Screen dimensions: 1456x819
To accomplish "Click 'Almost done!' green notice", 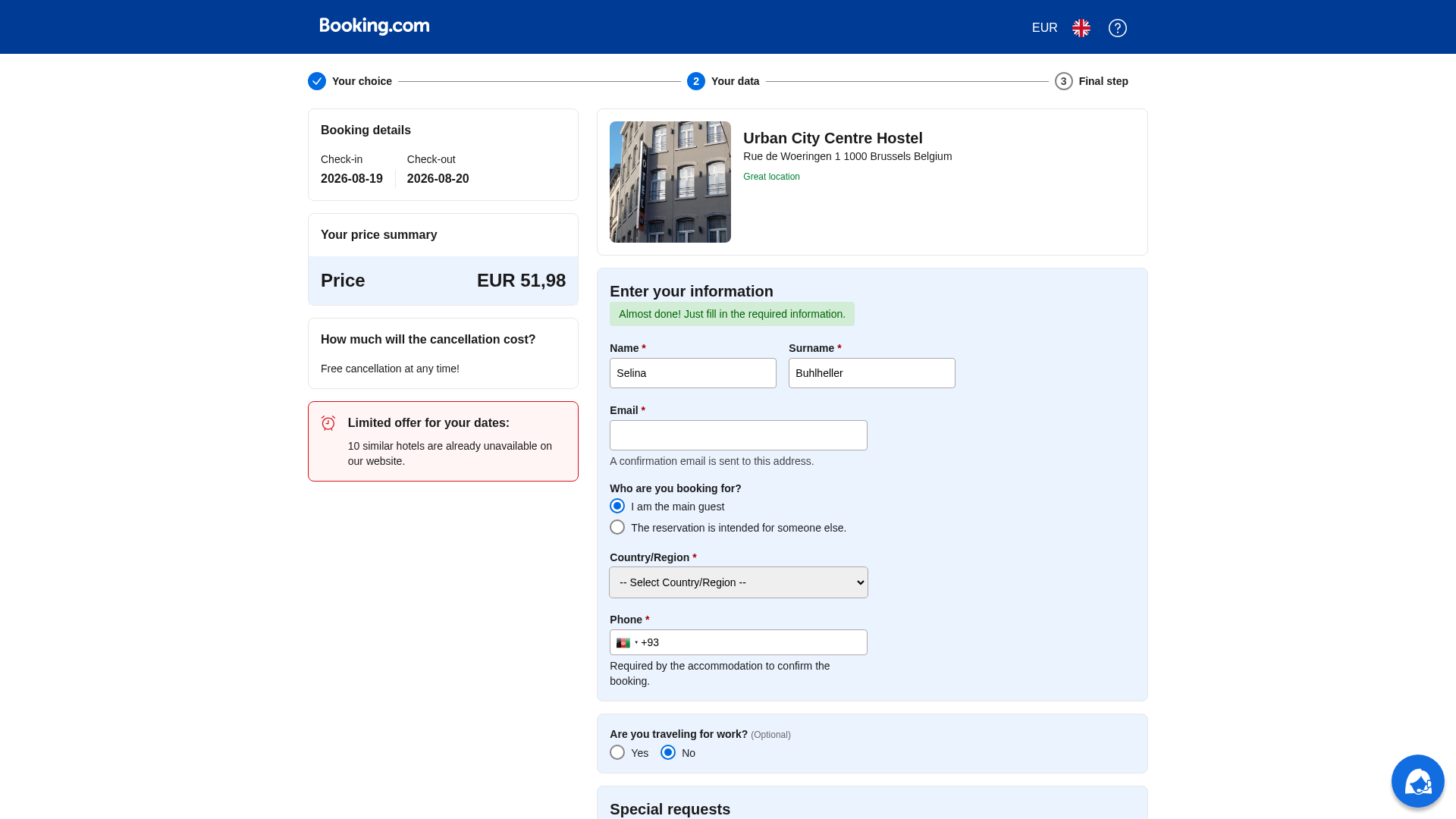I will tap(732, 314).
